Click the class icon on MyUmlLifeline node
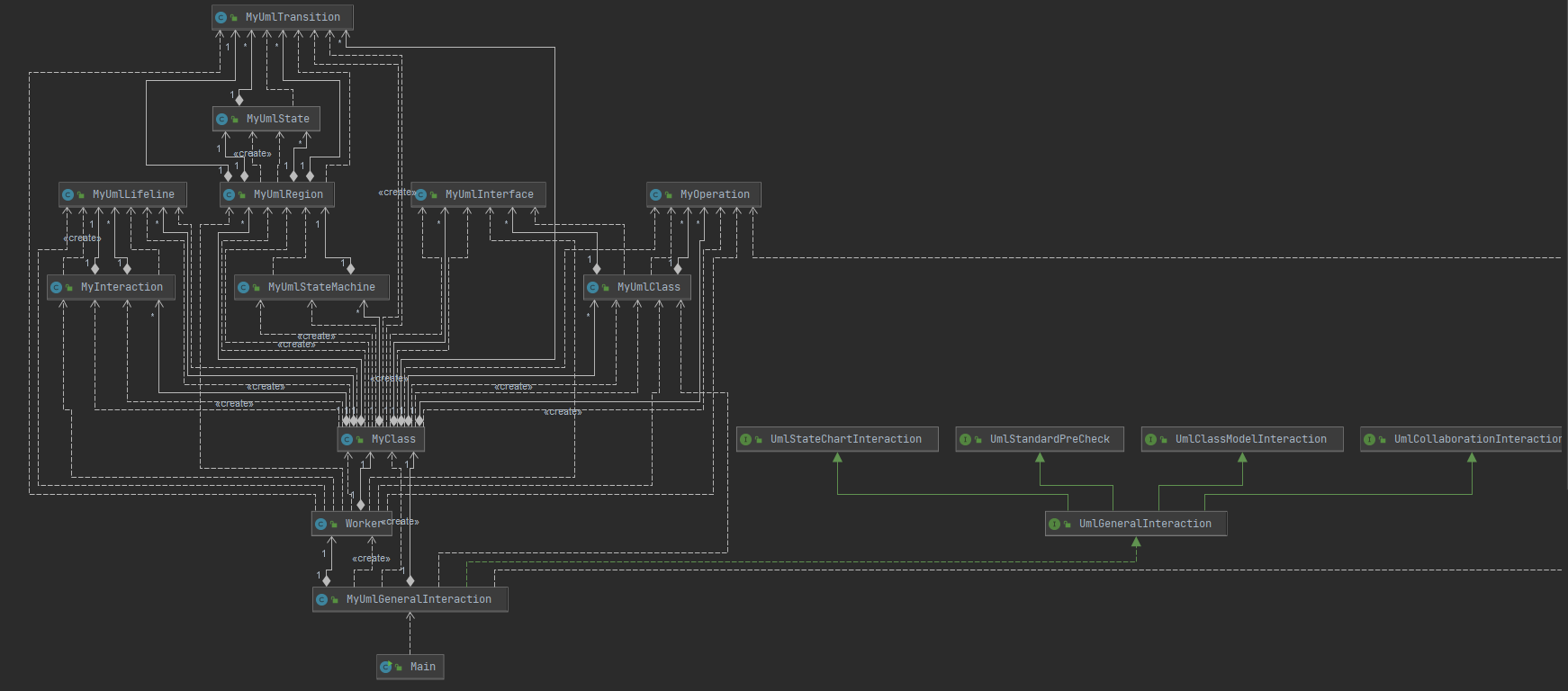 pyautogui.click(x=68, y=194)
